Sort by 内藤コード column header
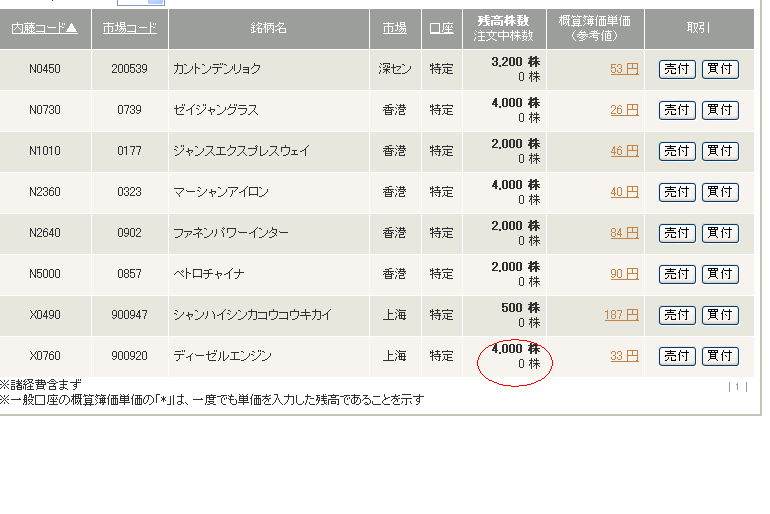Image resolution: width=770 pixels, height=514 pixels. (x=44, y=28)
